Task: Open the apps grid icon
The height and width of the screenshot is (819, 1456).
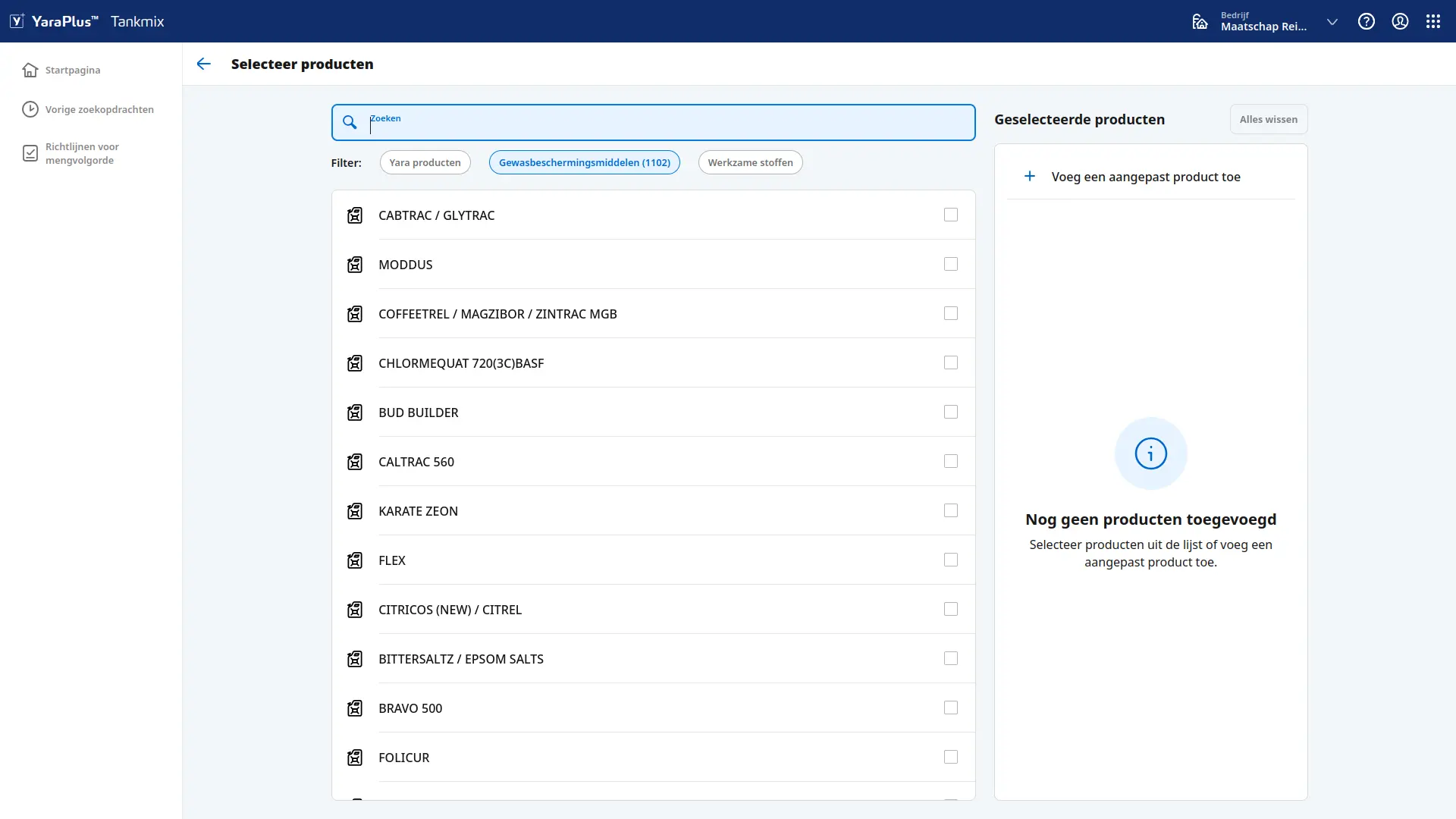Action: 1433,21
